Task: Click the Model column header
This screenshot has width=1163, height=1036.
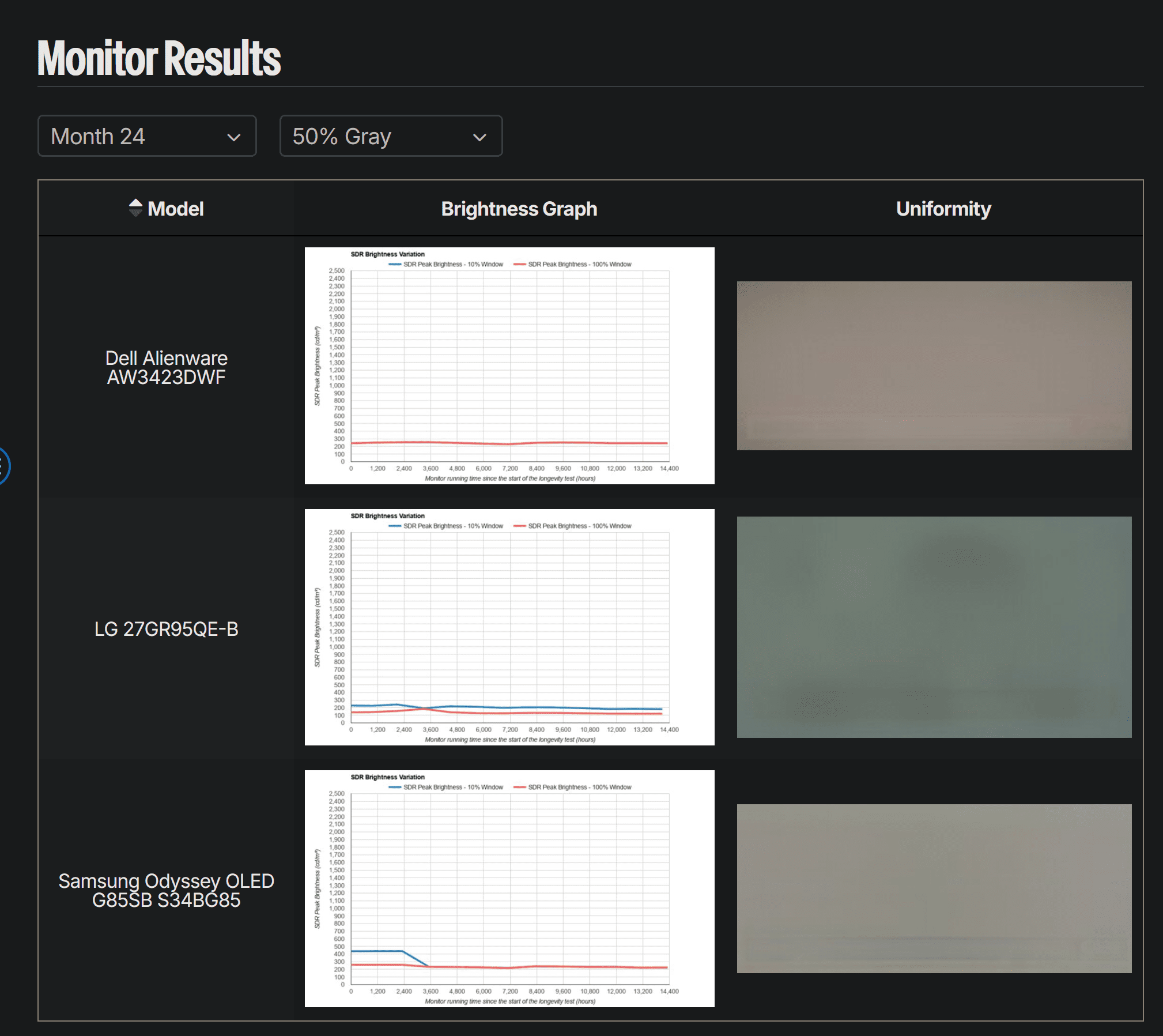Action: pyautogui.click(x=175, y=209)
